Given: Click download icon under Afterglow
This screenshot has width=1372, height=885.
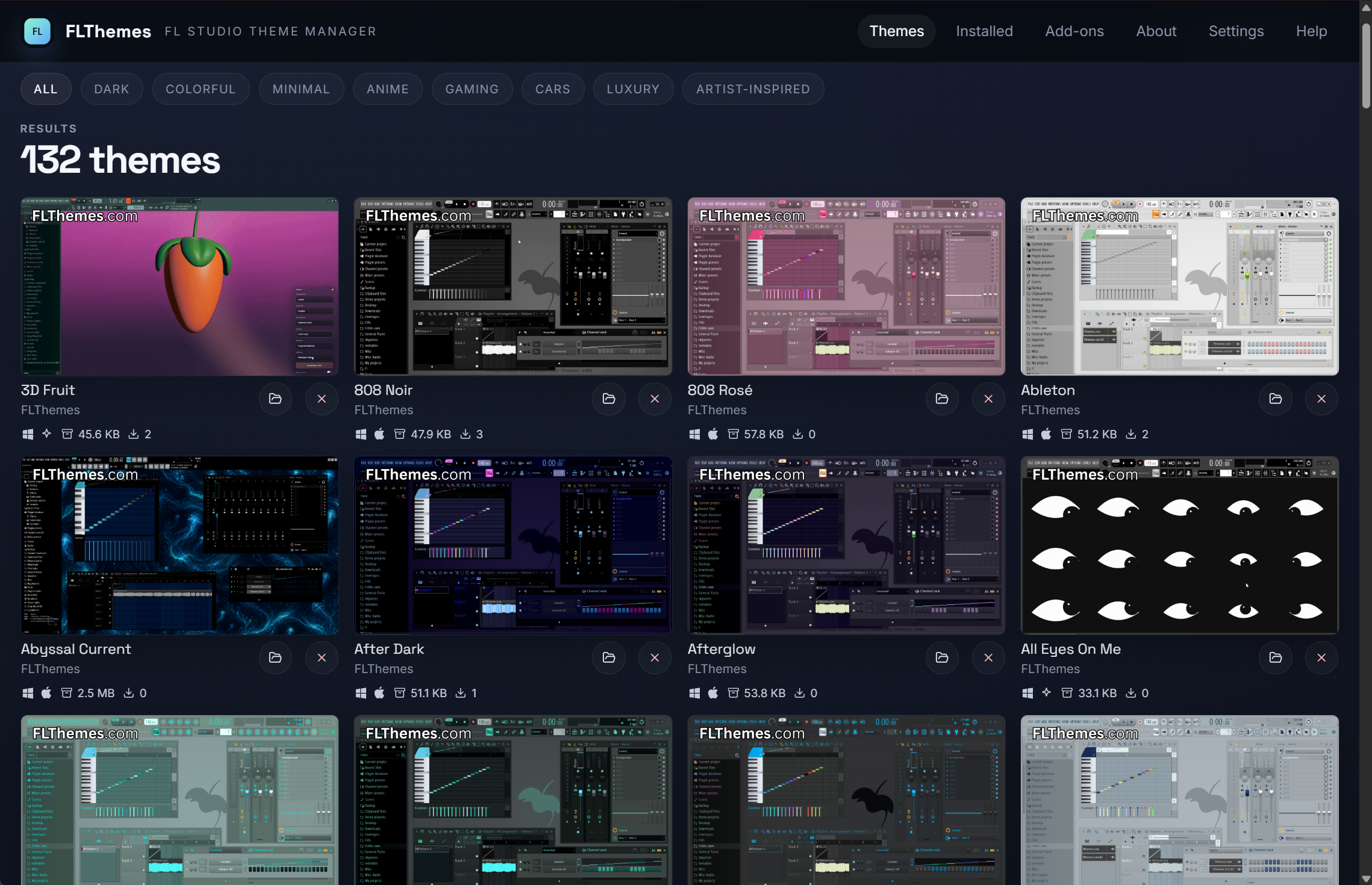Looking at the screenshot, I should coord(800,693).
